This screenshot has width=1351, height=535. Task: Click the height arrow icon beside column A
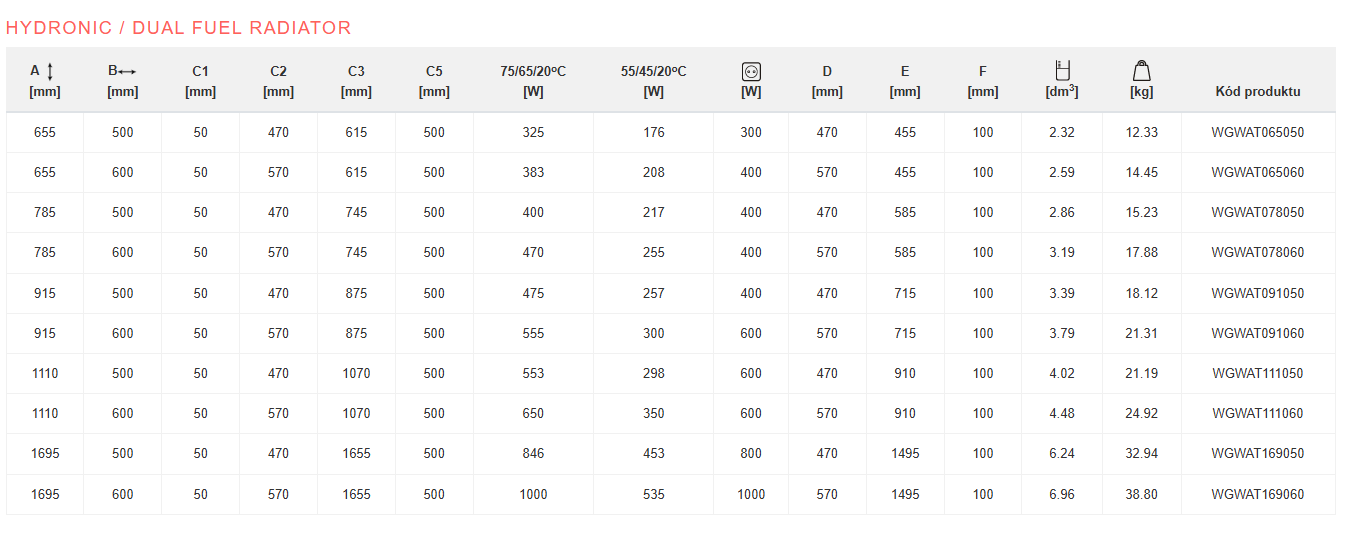click(x=51, y=71)
